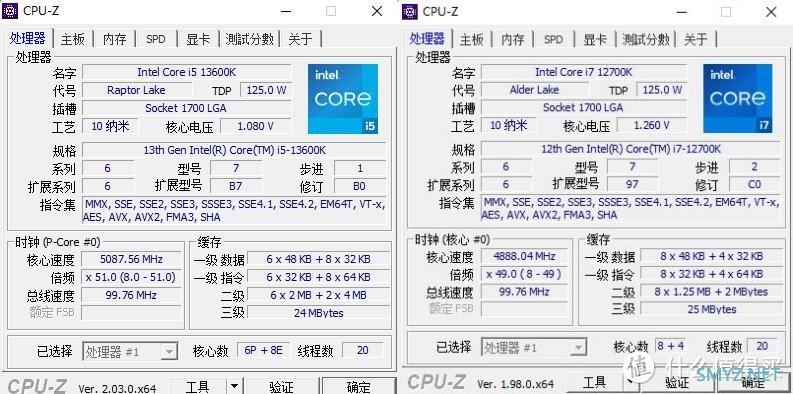
Task: Click the 13th Gen i5-13600K specification field
Action: [x=235, y=150]
